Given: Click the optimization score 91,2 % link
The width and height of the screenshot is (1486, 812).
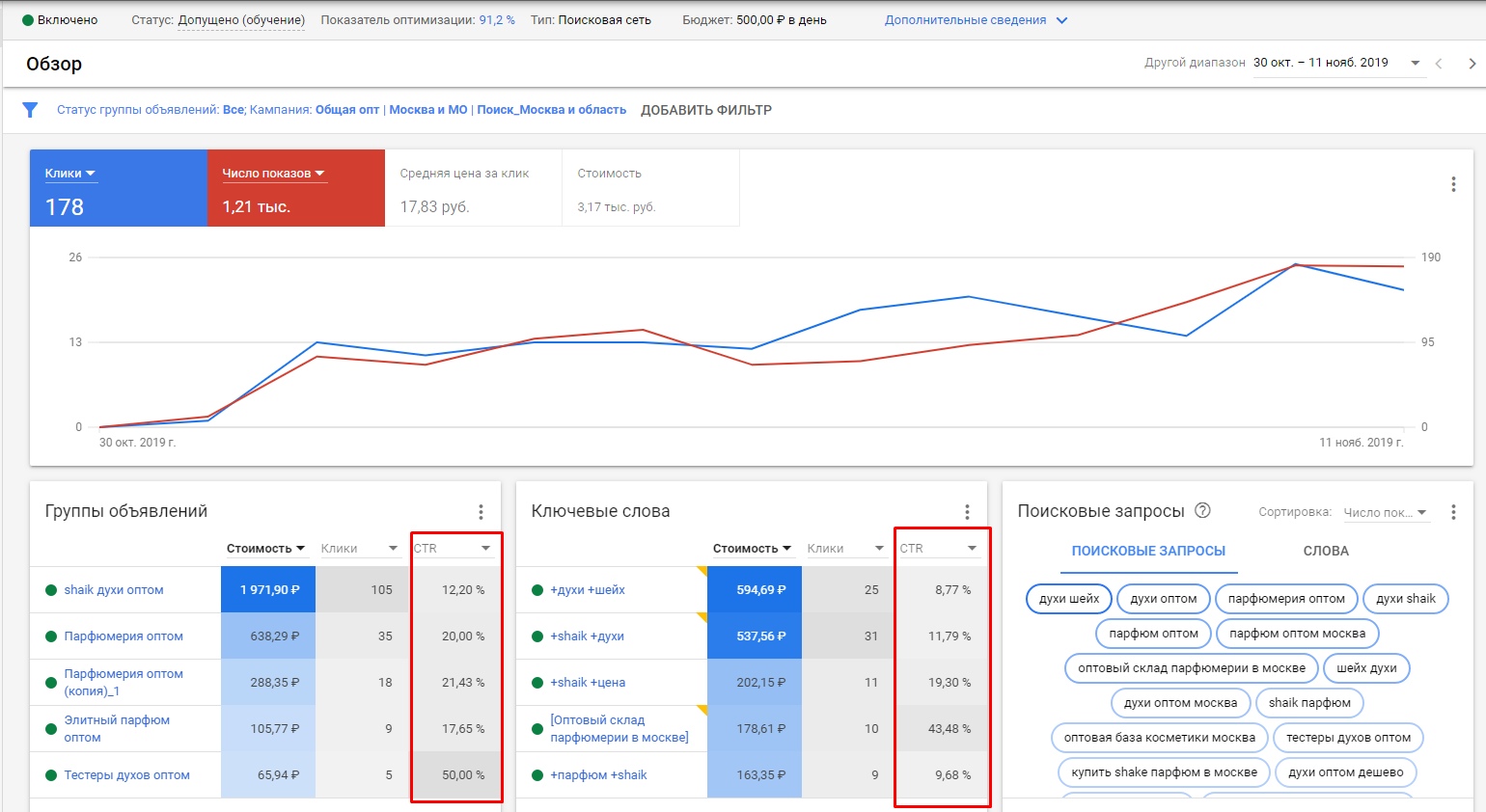Looking at the screenshot, I should coord(497,20).
